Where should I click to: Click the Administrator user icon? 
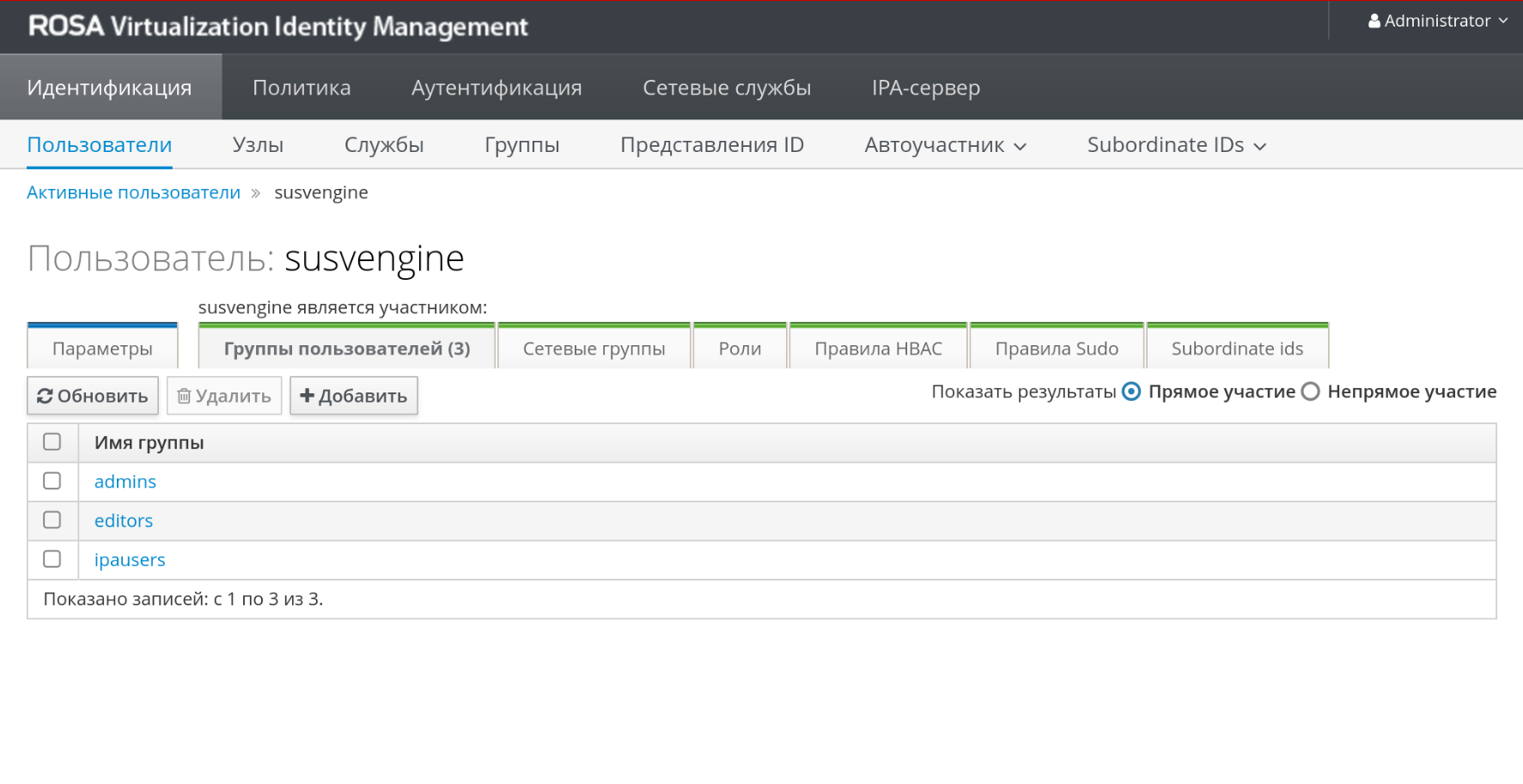[1374, 21]
